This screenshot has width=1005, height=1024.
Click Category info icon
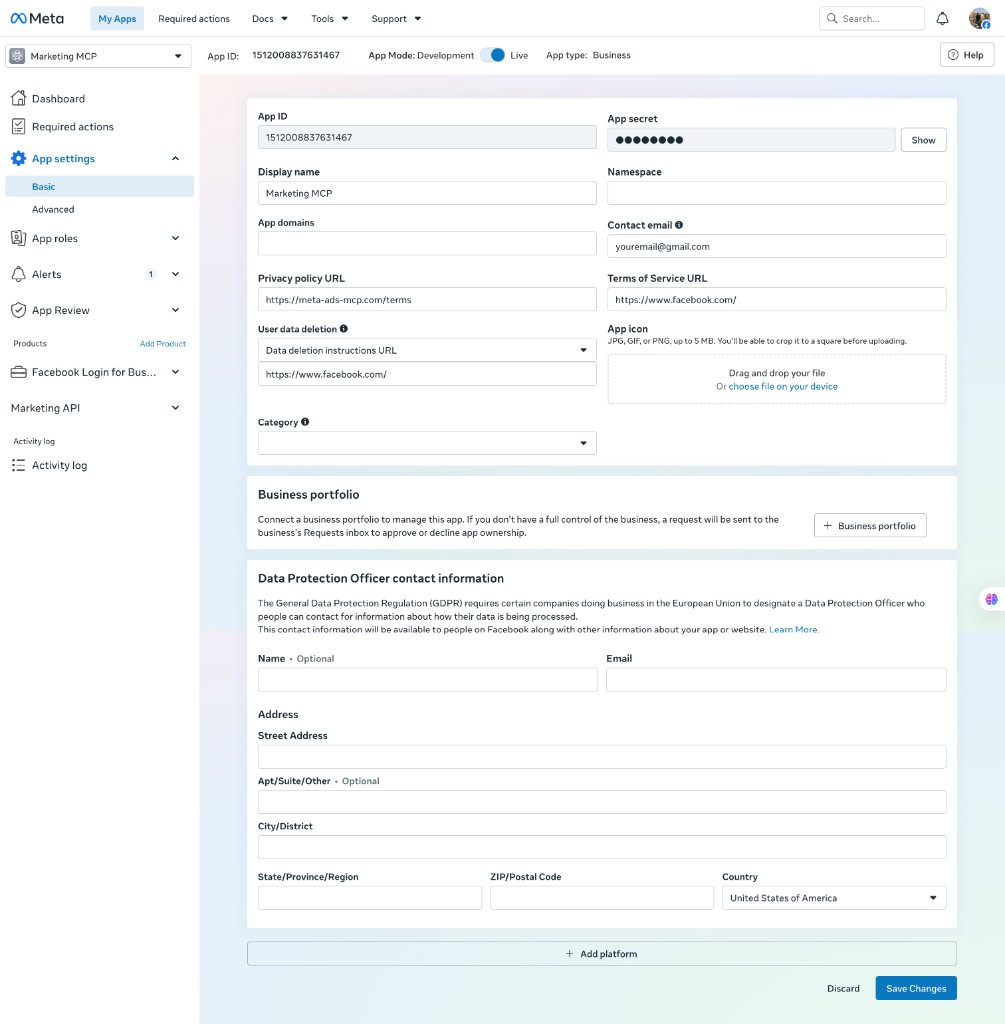[x=305, y=422]
